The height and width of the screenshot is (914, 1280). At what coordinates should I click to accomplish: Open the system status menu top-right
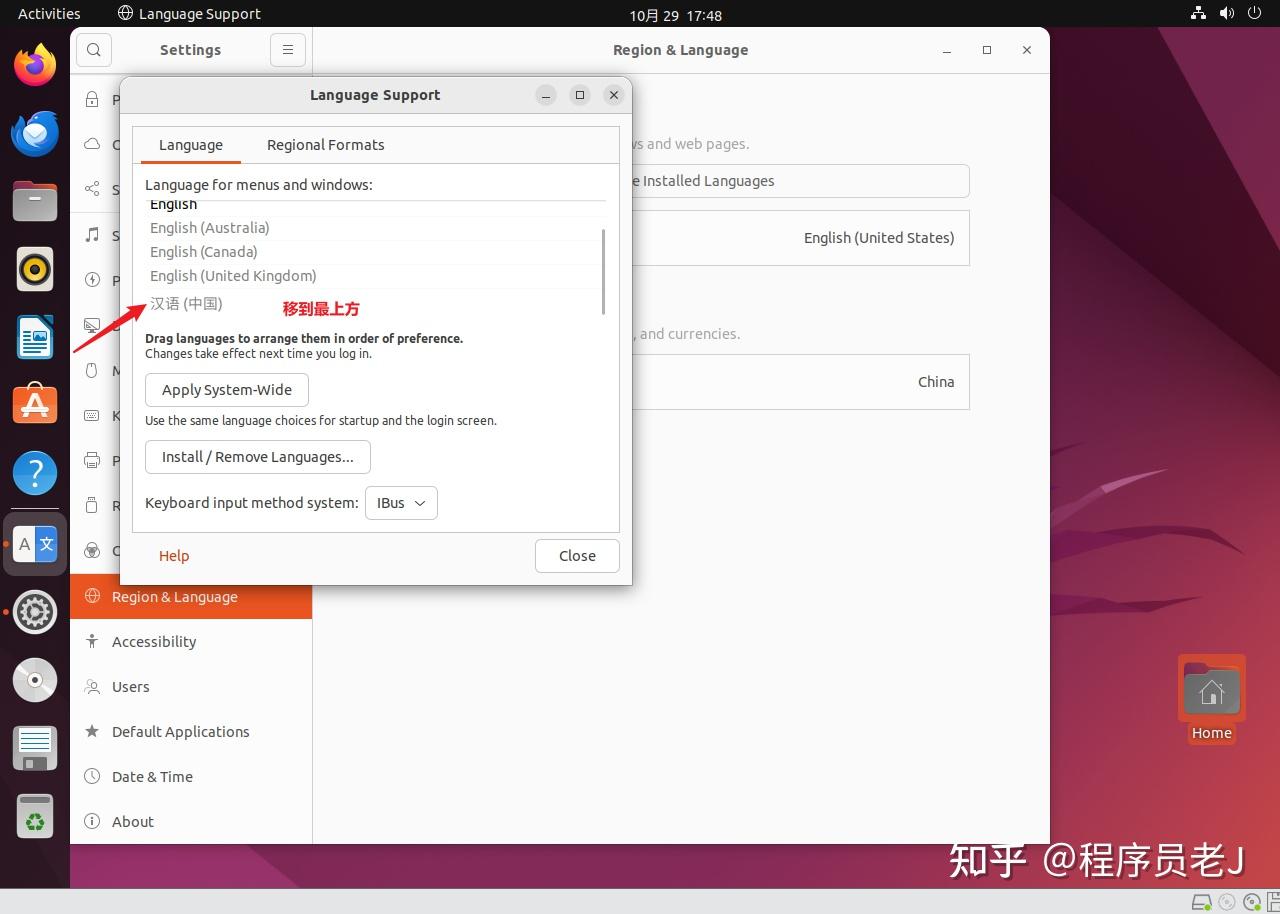click(1225, 14)
